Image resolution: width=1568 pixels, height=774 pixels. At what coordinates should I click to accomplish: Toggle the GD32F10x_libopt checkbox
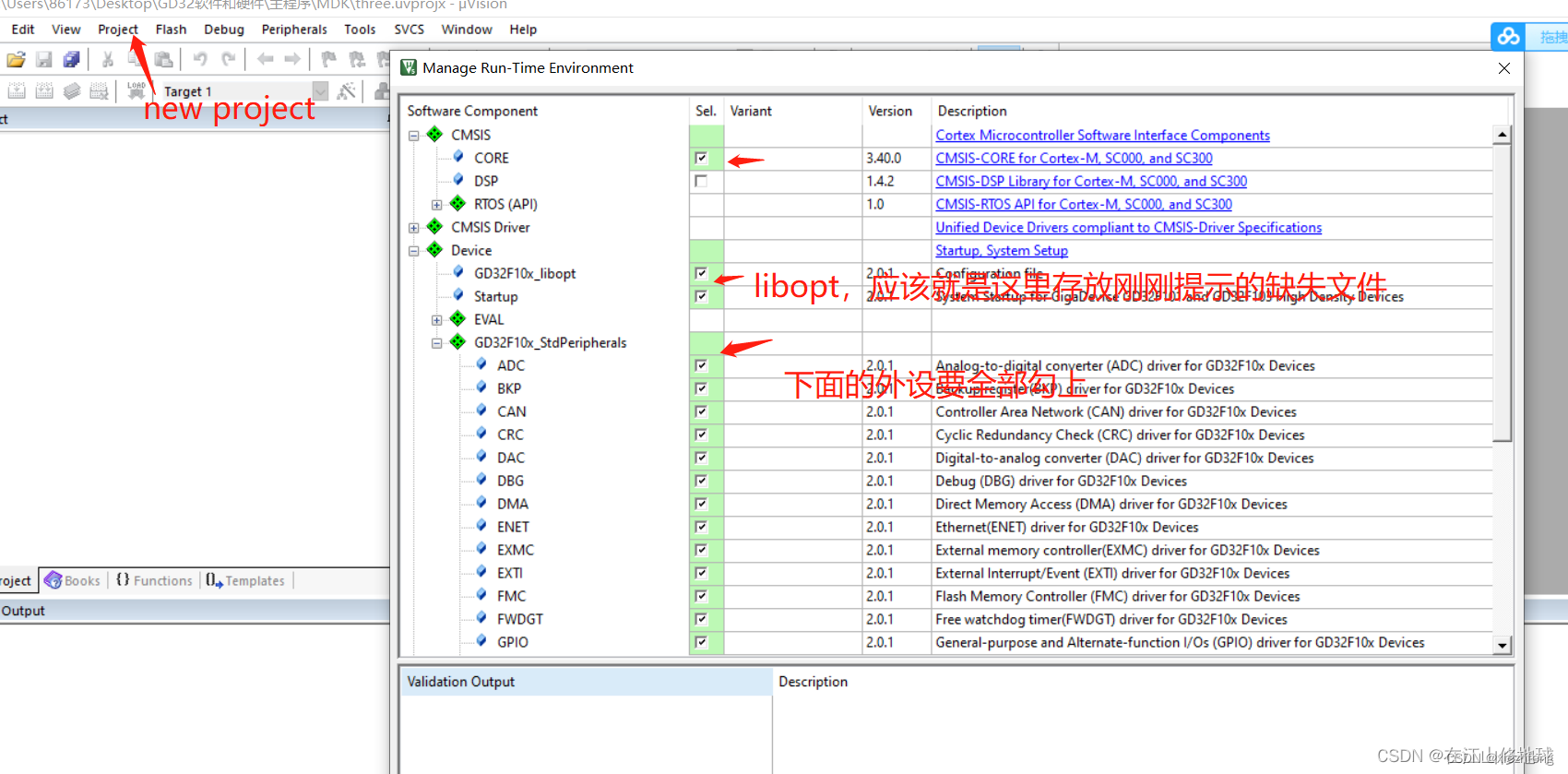[701, 273]
